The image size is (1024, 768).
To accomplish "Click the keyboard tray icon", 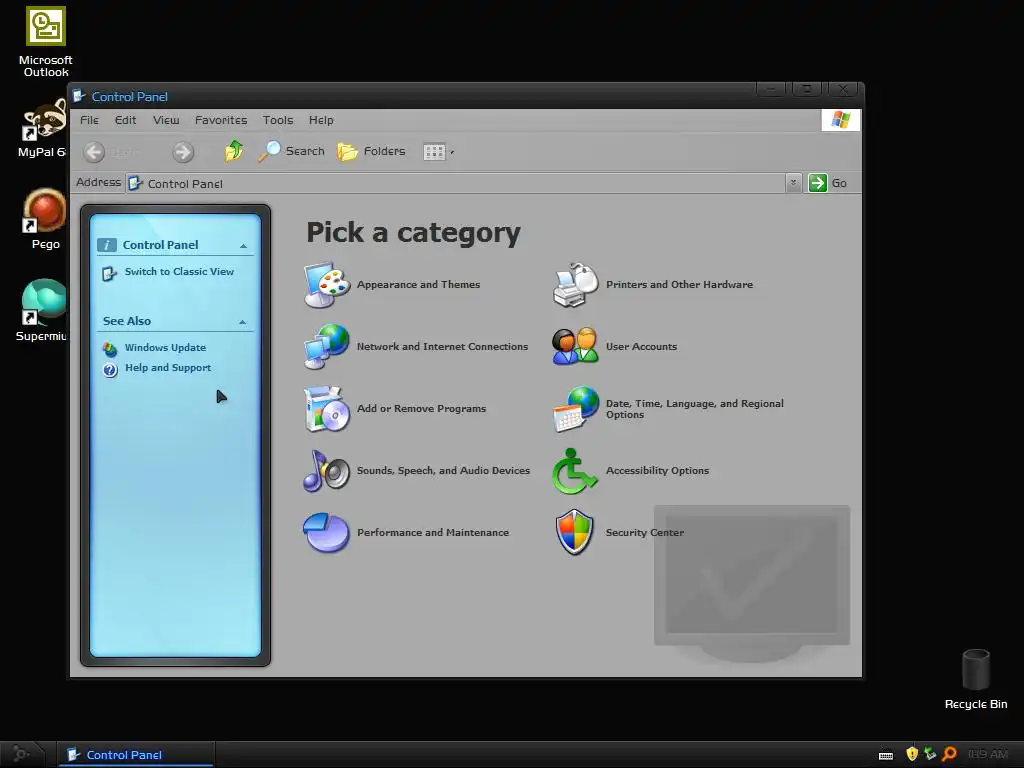I will click(886, 756).
